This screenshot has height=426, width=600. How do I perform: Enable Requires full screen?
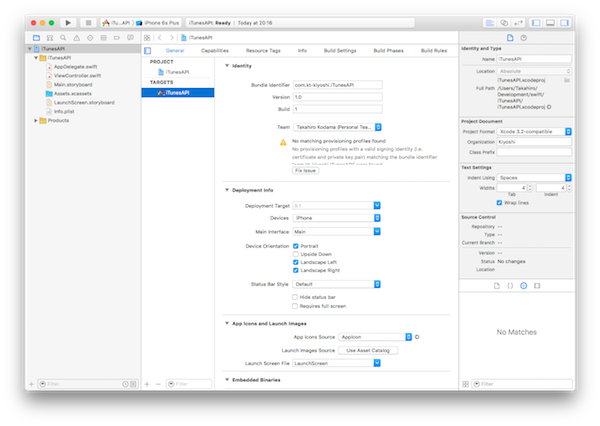click(x=295, y=306)
